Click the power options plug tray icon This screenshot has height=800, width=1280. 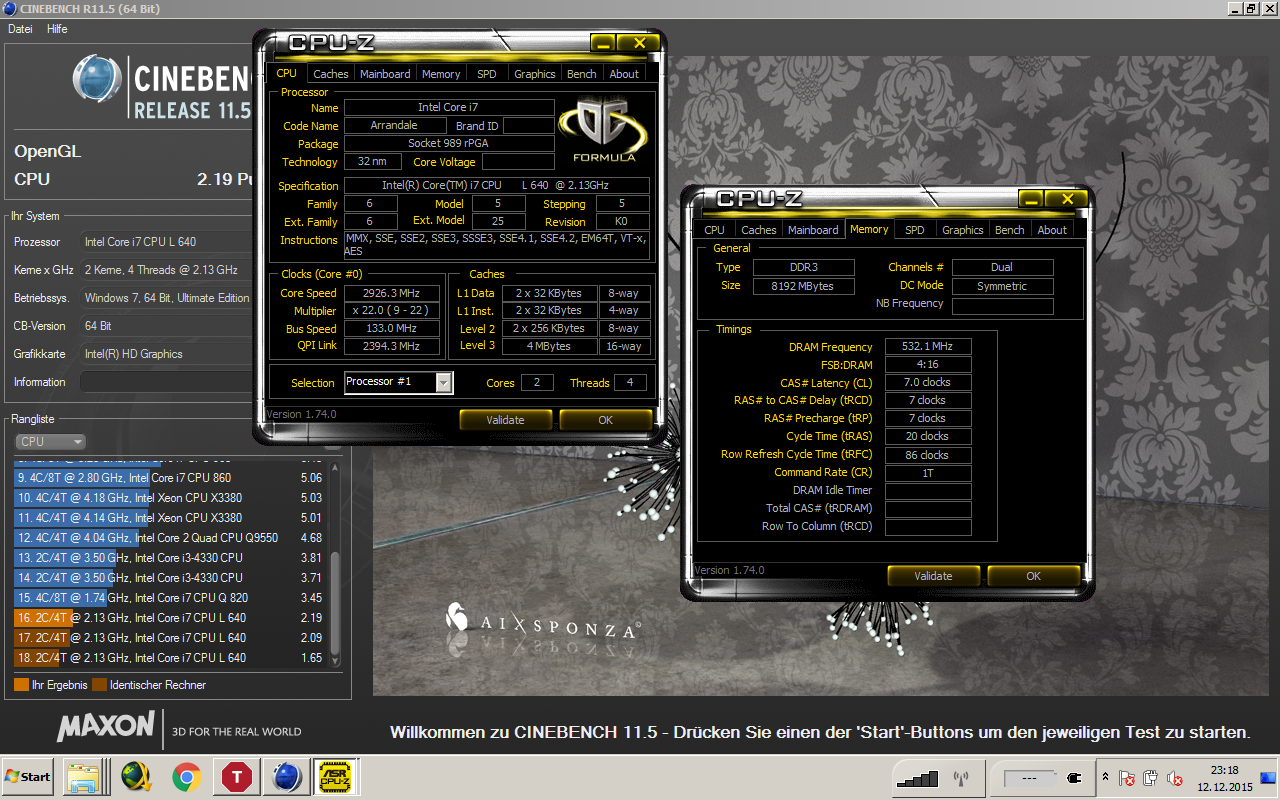[1150, 778]
